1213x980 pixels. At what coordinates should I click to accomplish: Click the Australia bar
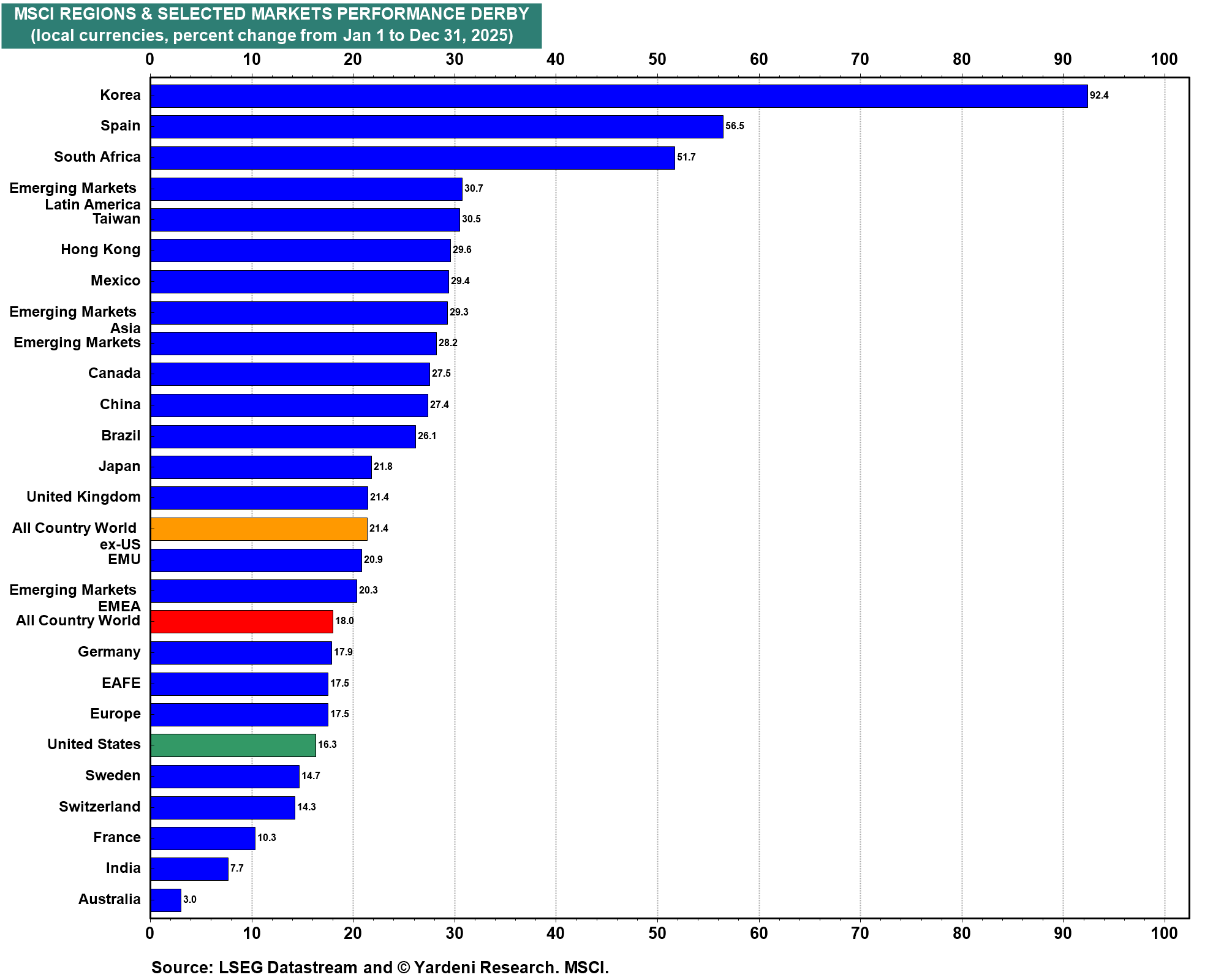(165, 900)
